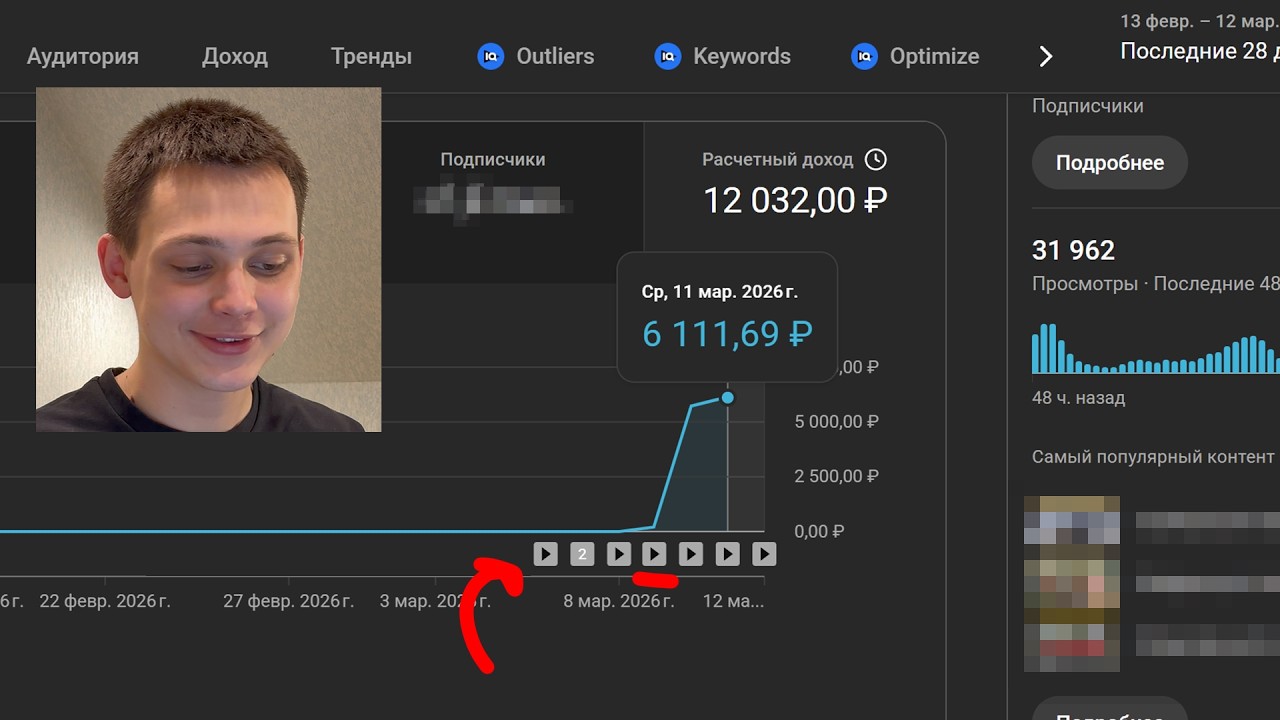
Task: Open the vidIQ Optimize tab
Action: [914, 56]
